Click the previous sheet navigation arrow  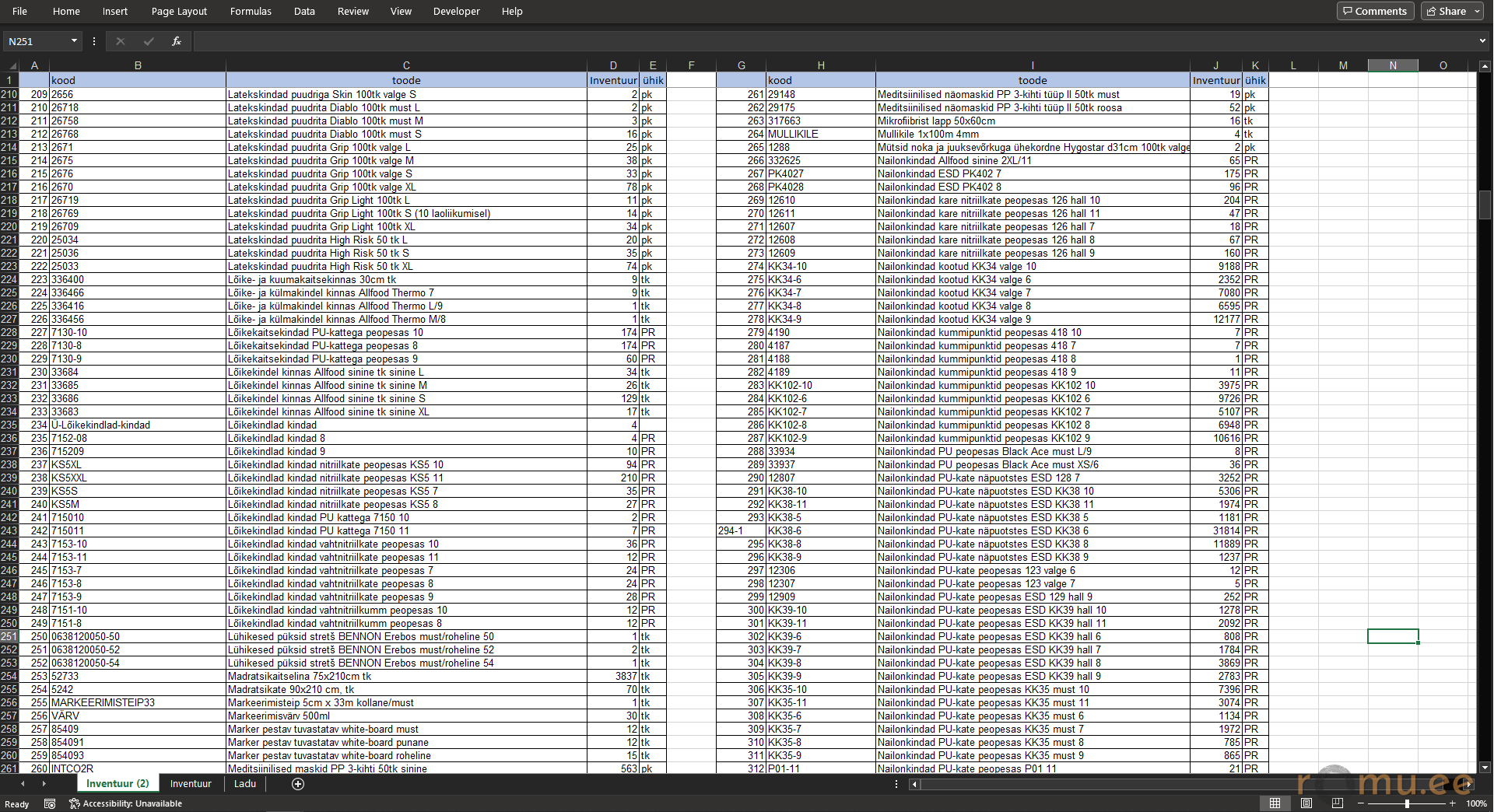22,784
